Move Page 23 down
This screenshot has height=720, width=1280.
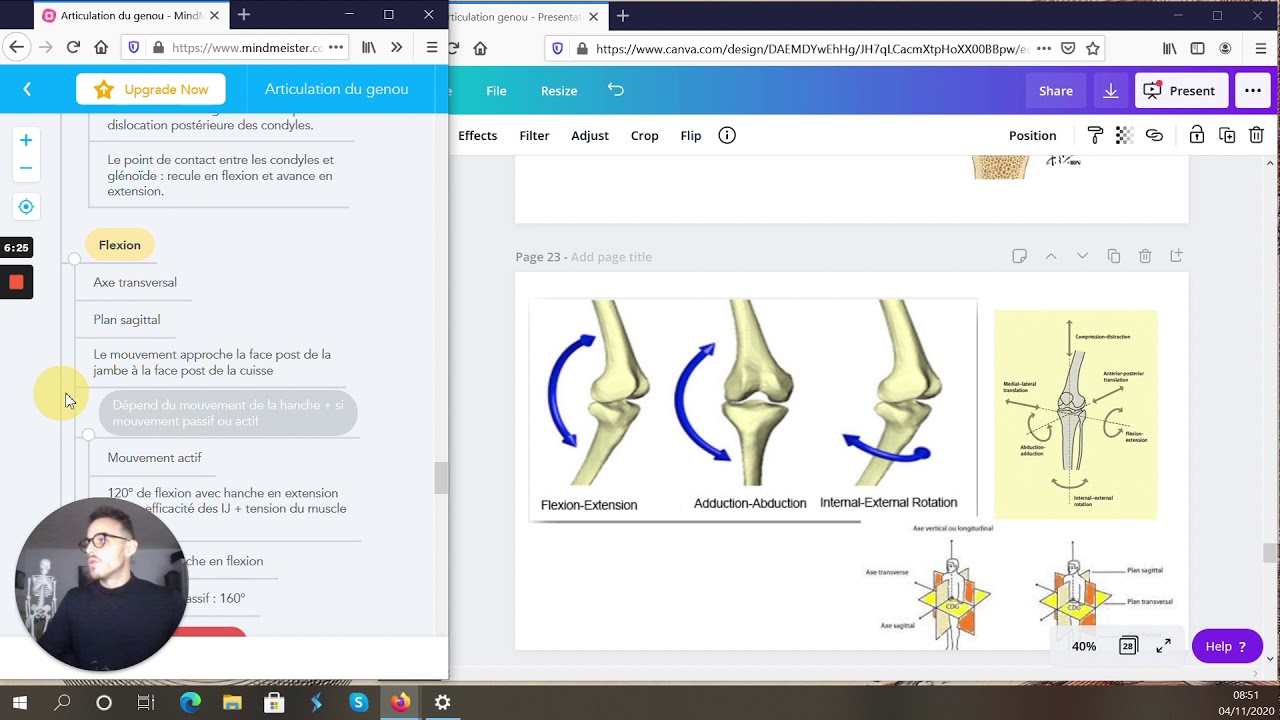coord(1082,257)
